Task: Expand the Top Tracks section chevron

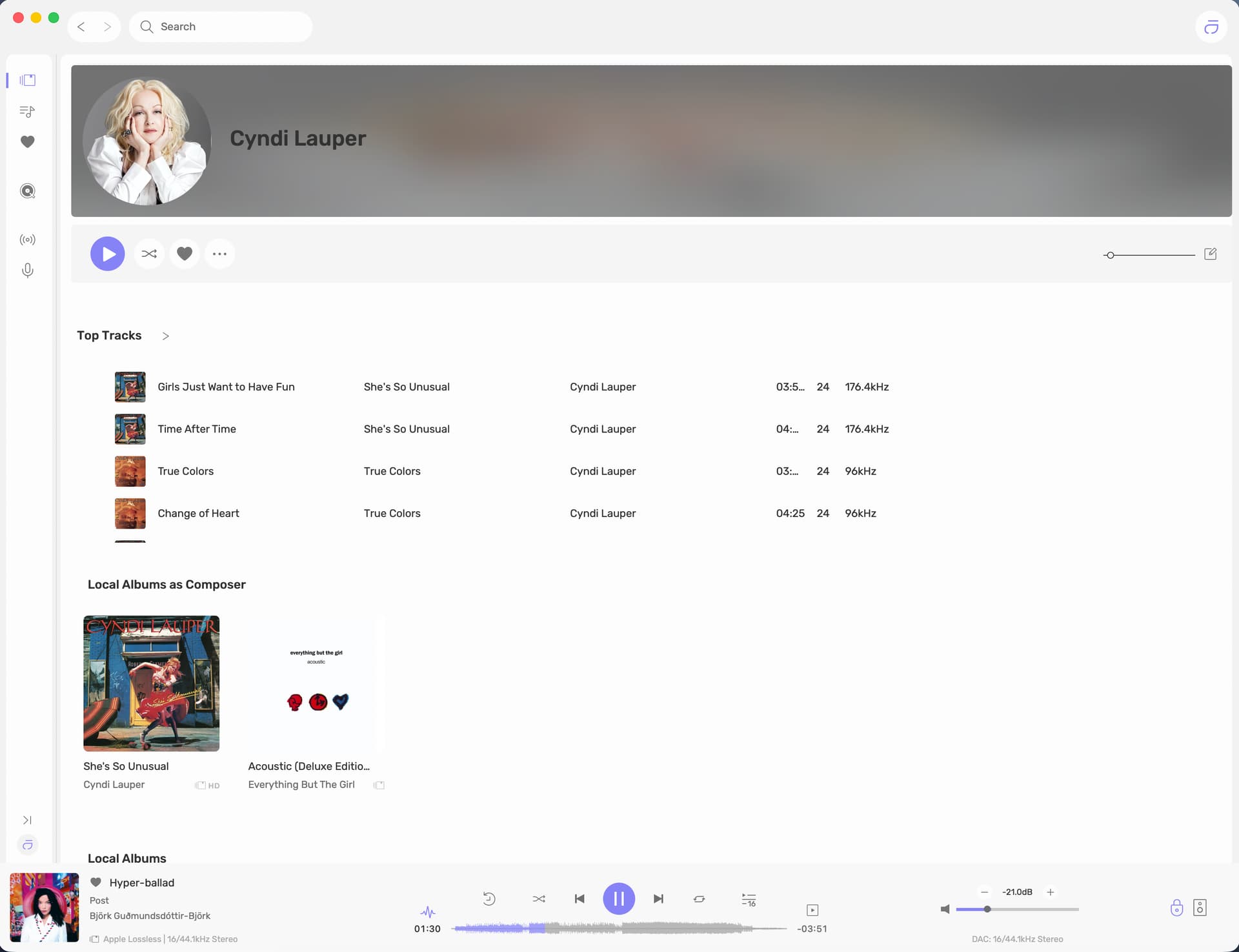Action: point(166,336)
